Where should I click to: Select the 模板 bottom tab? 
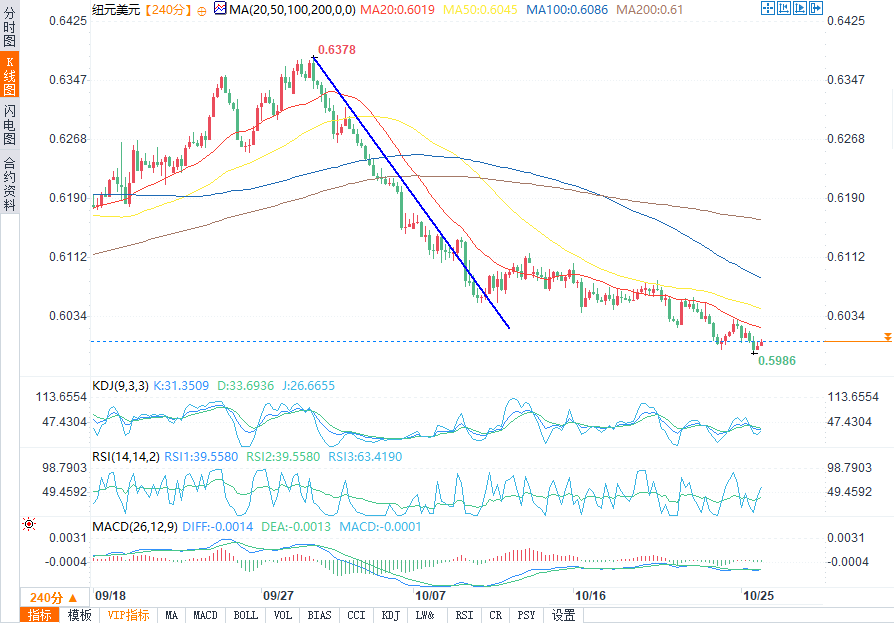(79, 615)
